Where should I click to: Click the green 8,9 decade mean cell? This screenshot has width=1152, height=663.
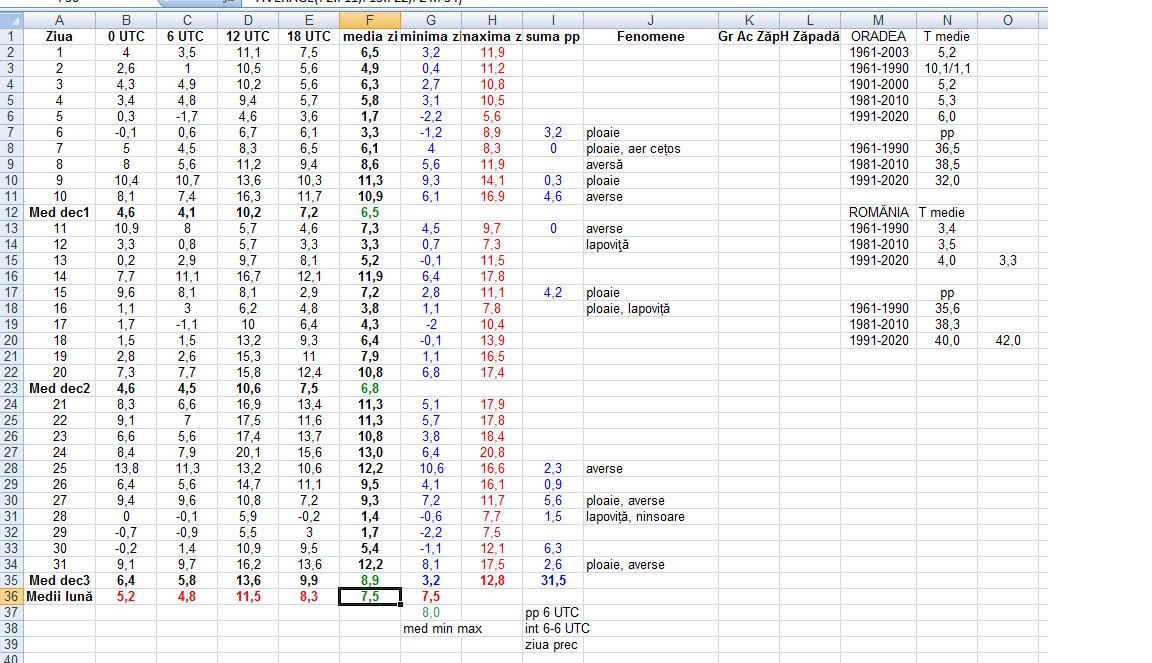point(370,580)
